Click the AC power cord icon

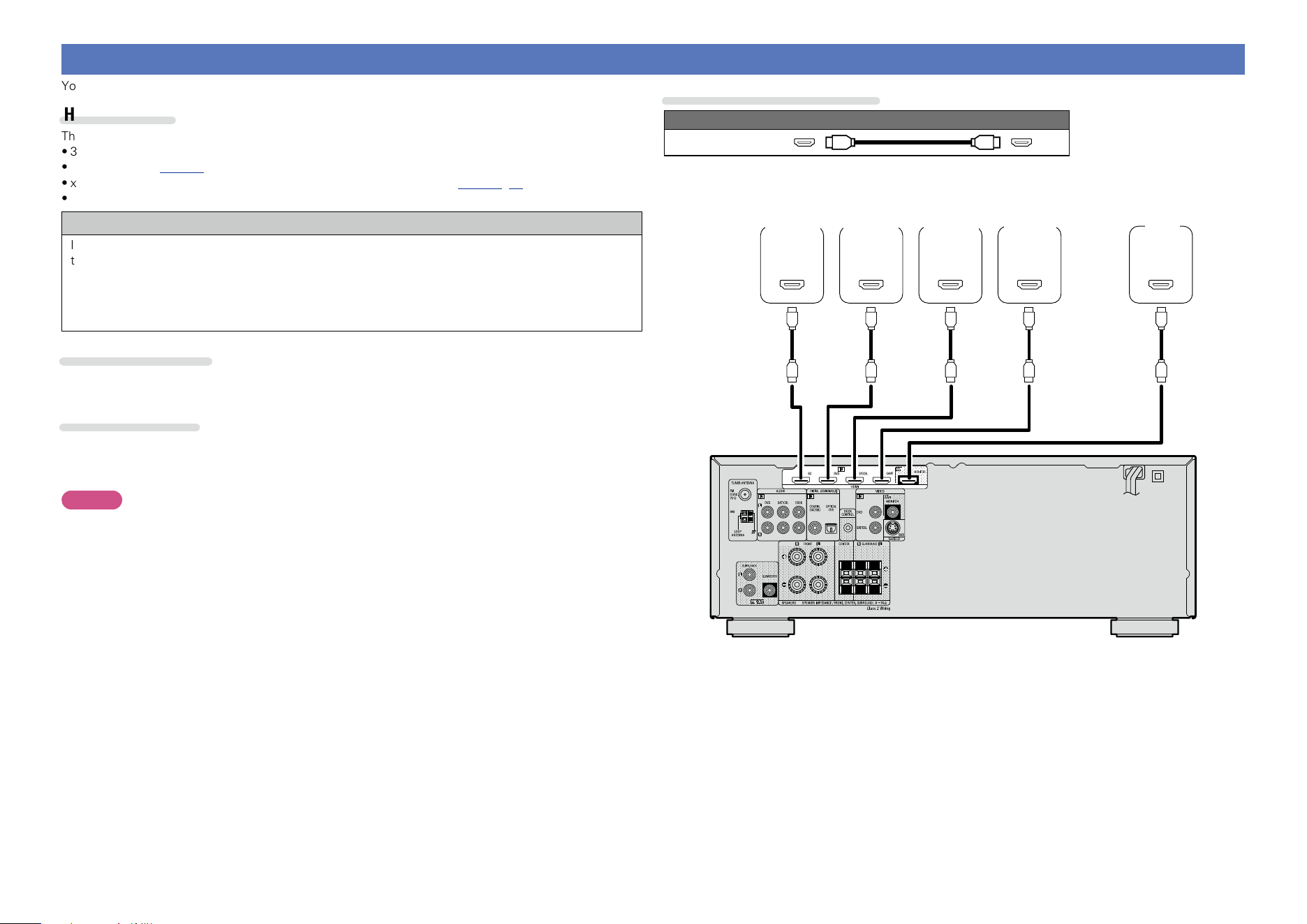point(1132,480)
